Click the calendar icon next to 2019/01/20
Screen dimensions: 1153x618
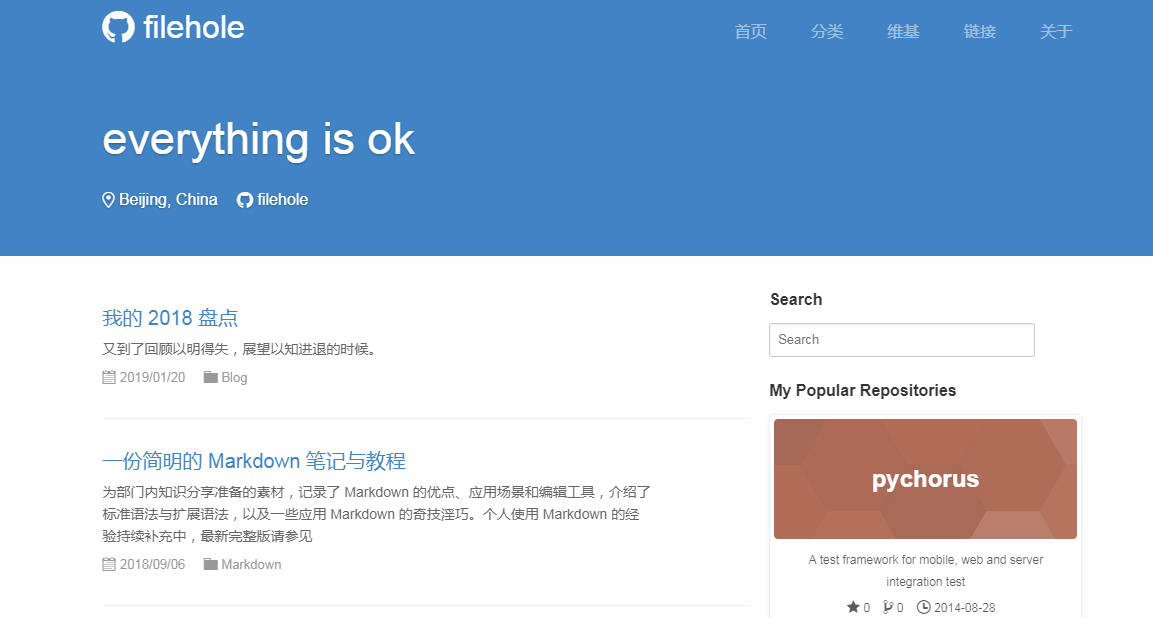[109, 377]
